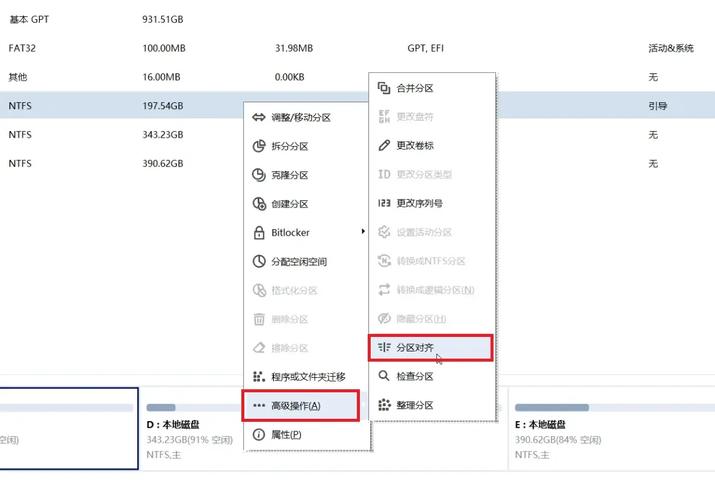Screen dimensions: 715x500
Task: Click the program/folder migration icon (程序或文件夹迁移)
Action: [x=259, y=376]
